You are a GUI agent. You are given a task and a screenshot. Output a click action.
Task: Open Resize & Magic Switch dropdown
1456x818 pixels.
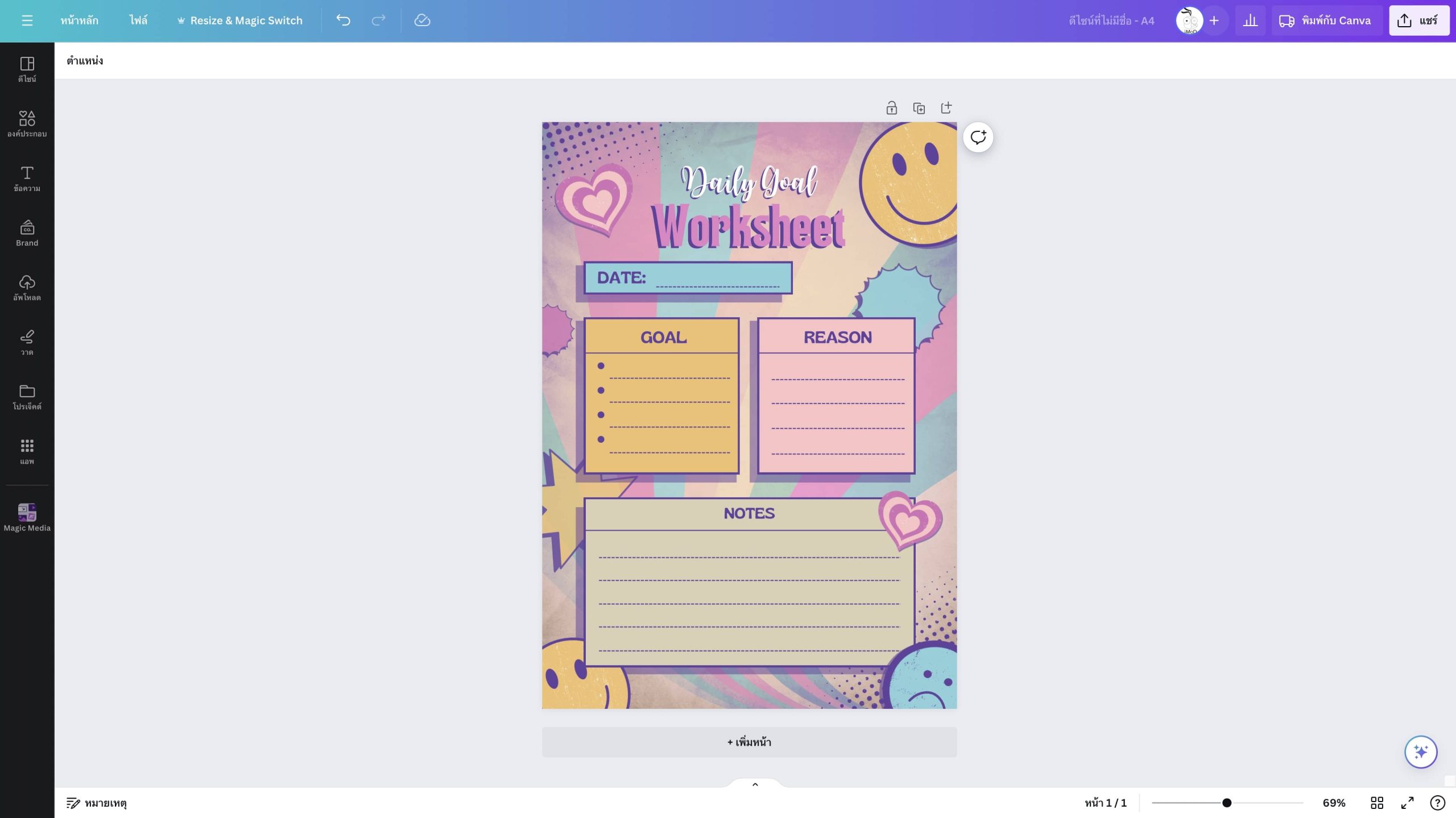(x=240, y=20)
